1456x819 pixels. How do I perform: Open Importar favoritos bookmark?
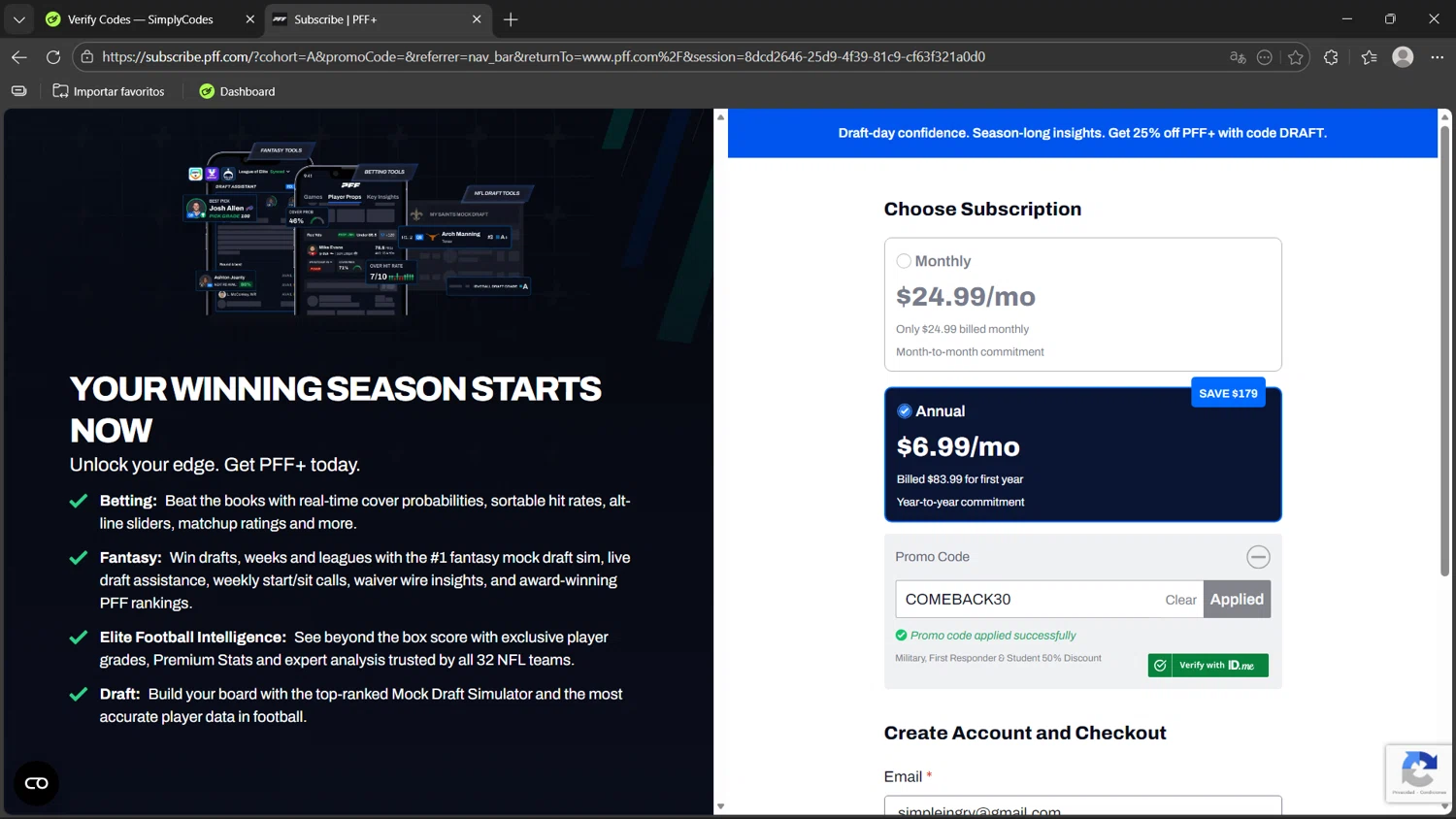pos(109,91)
